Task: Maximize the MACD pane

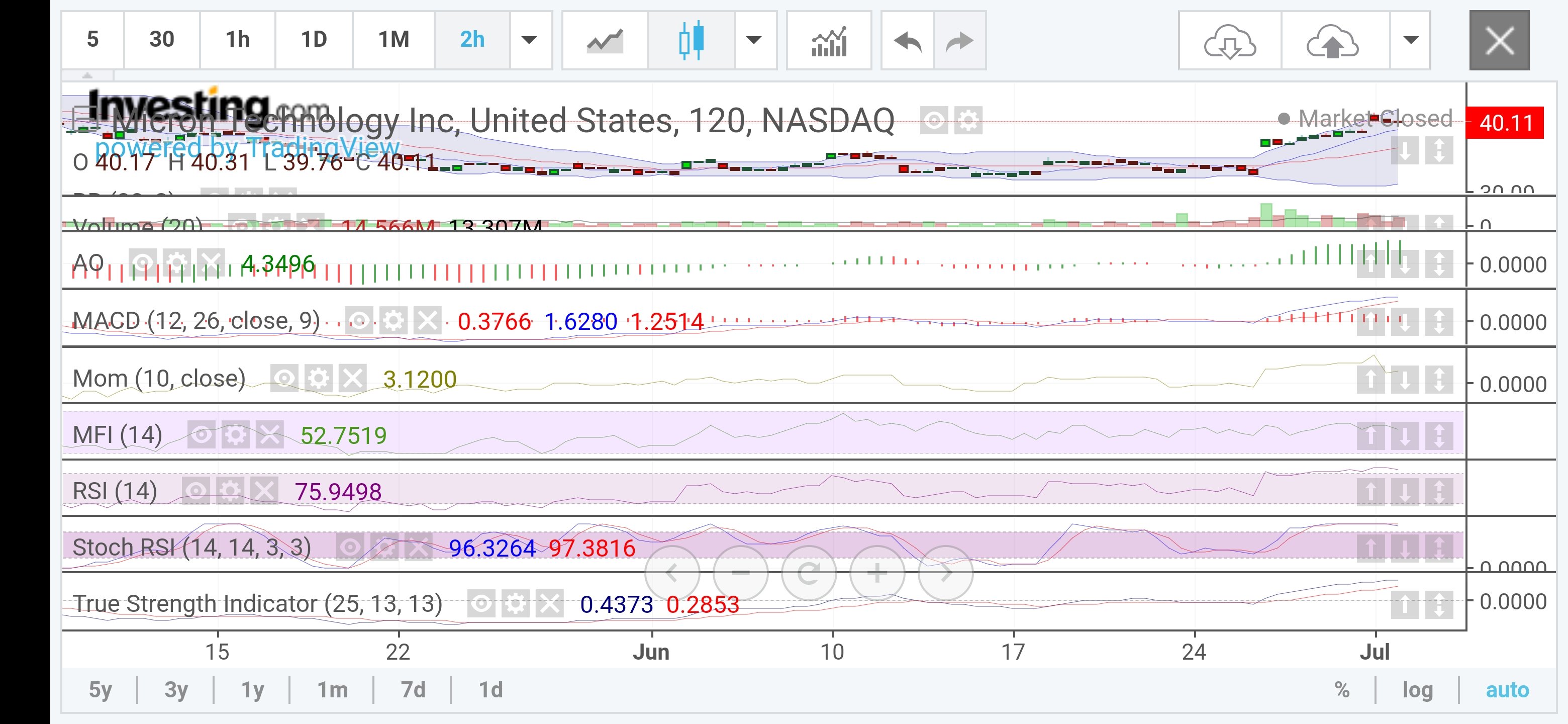Action: 1439,321
